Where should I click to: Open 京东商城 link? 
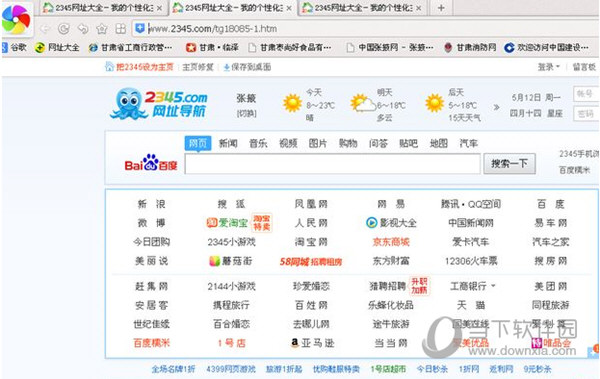click(x=391, y=242)
